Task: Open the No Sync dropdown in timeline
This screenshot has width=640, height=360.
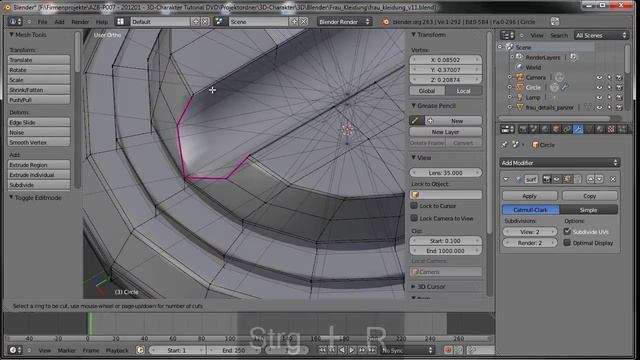Action: 407,350
